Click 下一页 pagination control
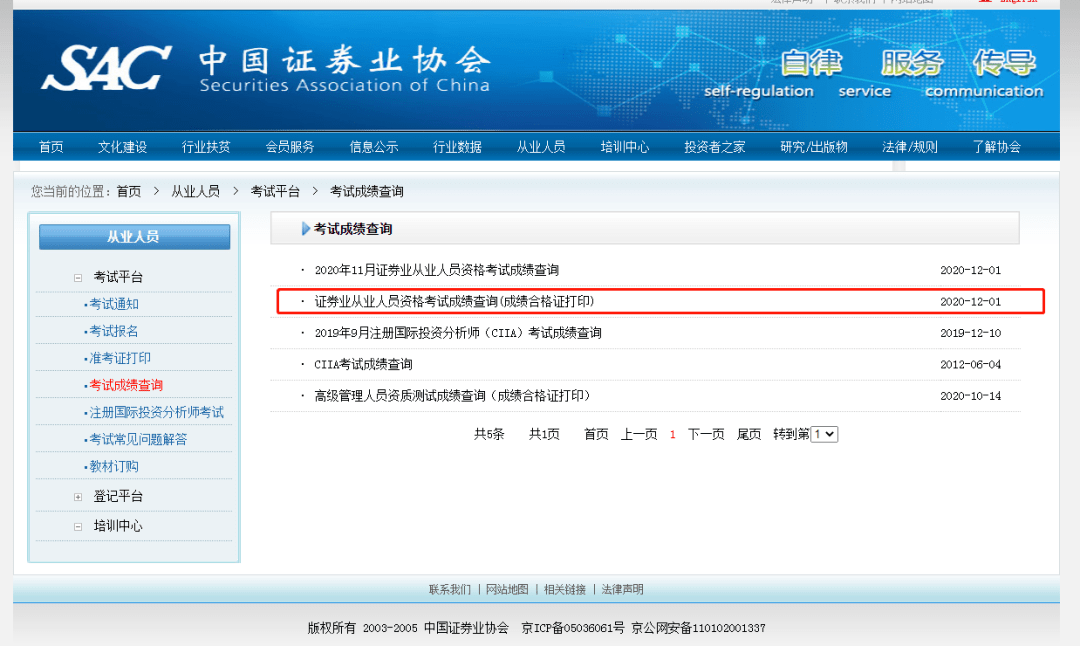Screen dimensions: 1080x646 point(703,433)
